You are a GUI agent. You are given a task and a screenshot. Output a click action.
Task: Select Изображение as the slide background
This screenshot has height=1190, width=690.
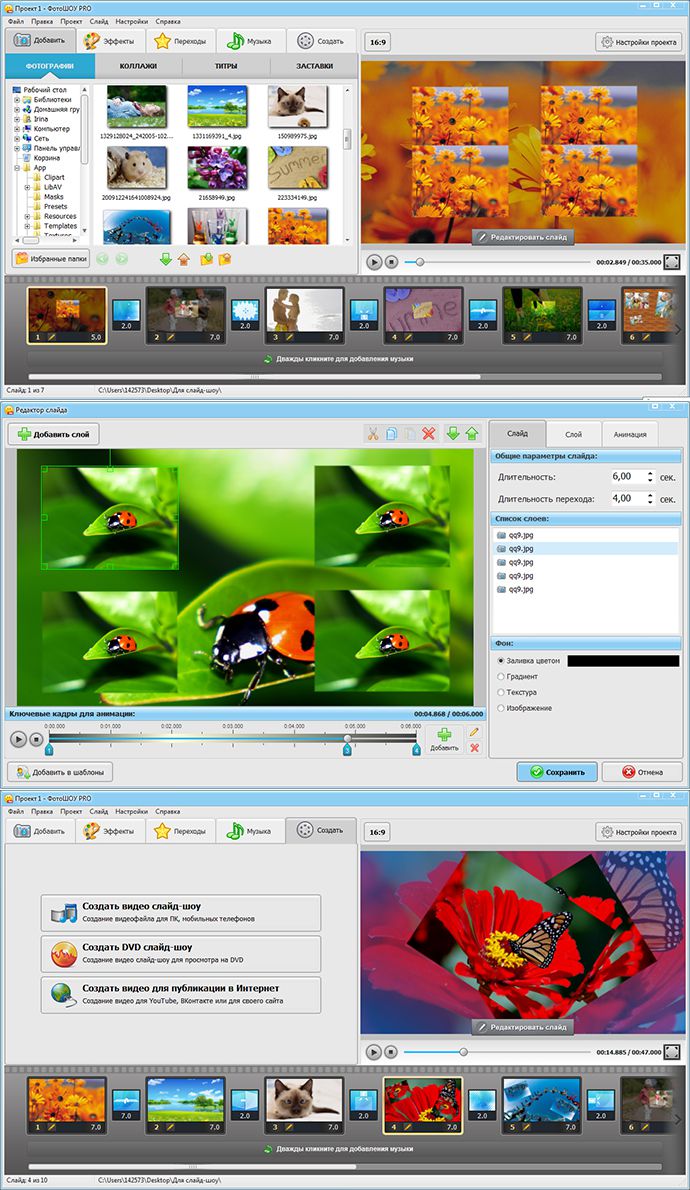click(501, 708)
